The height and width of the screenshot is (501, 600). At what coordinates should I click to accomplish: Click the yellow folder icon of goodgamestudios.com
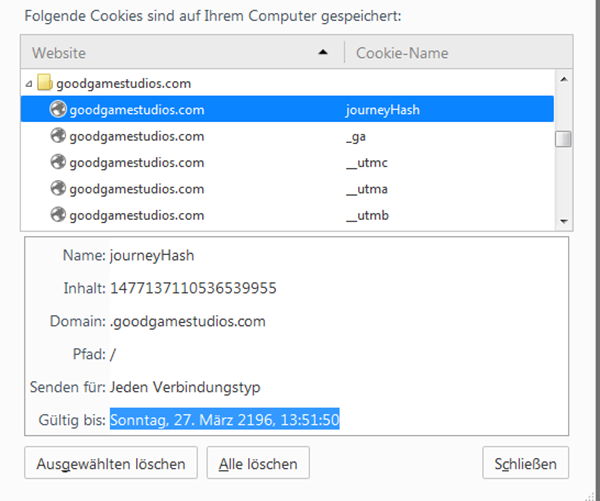tap(44, 82)
